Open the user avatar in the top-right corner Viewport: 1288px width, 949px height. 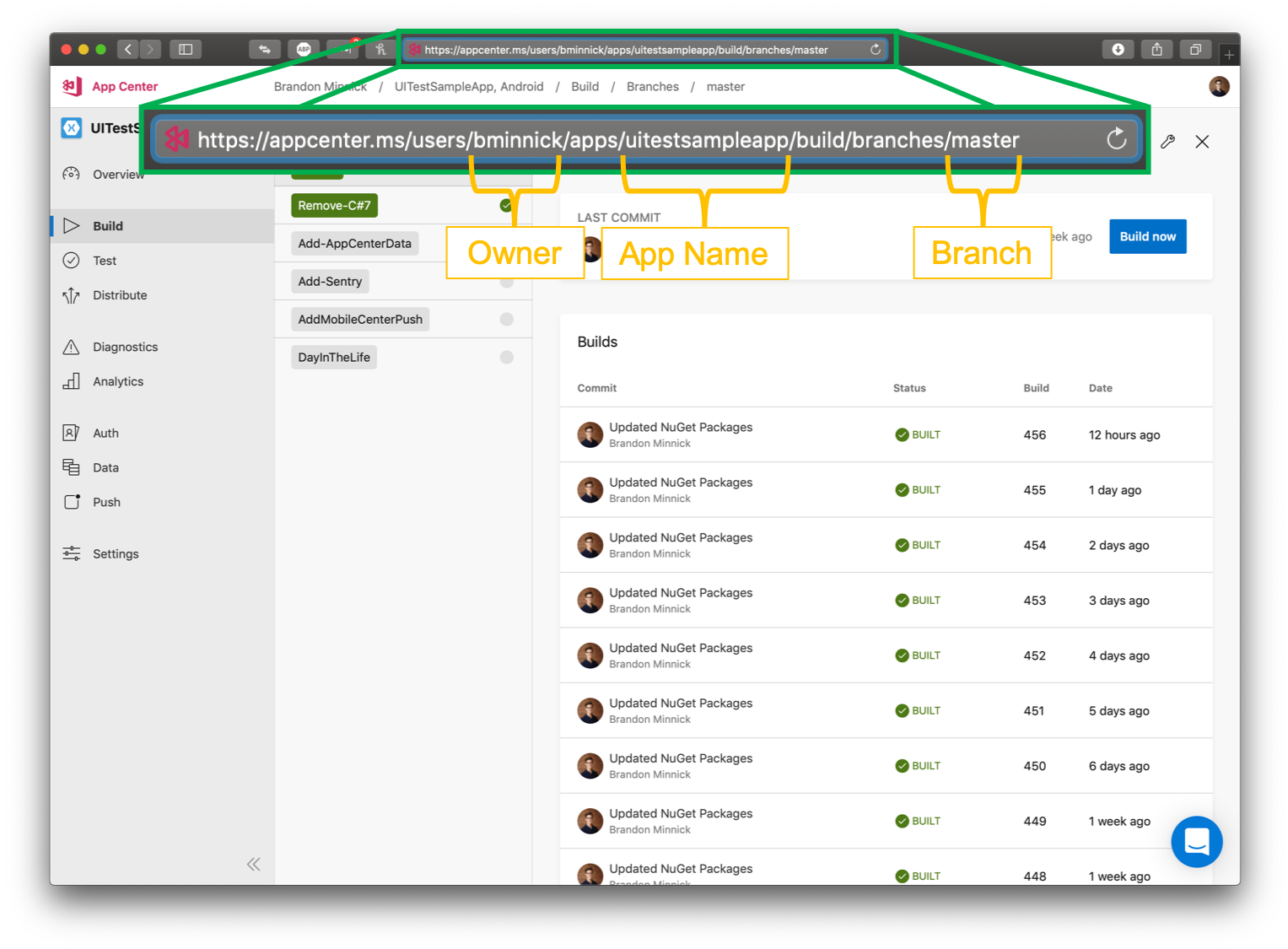(x=1219, y=86)
